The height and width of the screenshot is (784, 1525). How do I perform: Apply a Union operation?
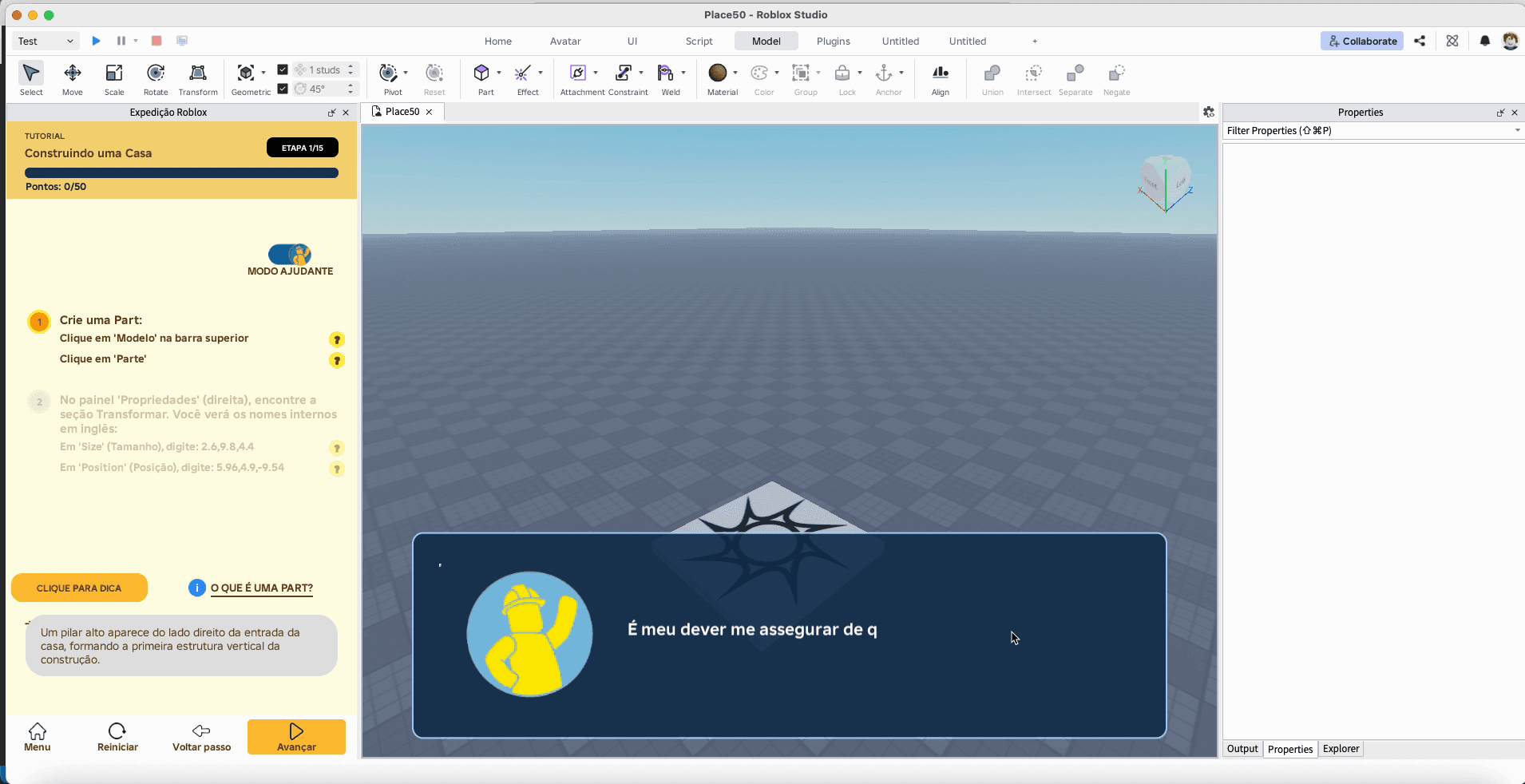[x=992, y=77]
